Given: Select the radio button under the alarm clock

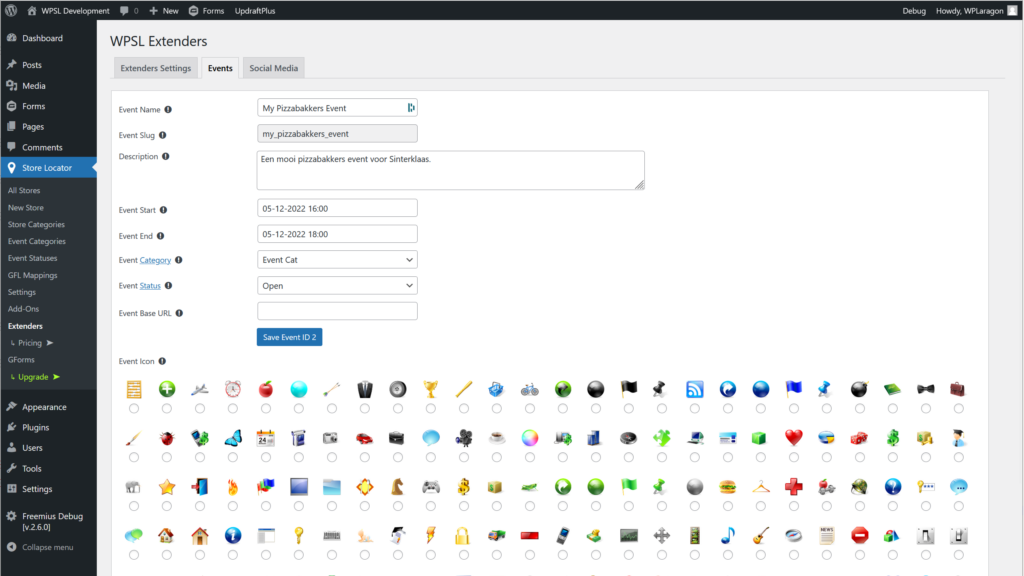Looking at the screenshot, I should [x=233, y=408].
